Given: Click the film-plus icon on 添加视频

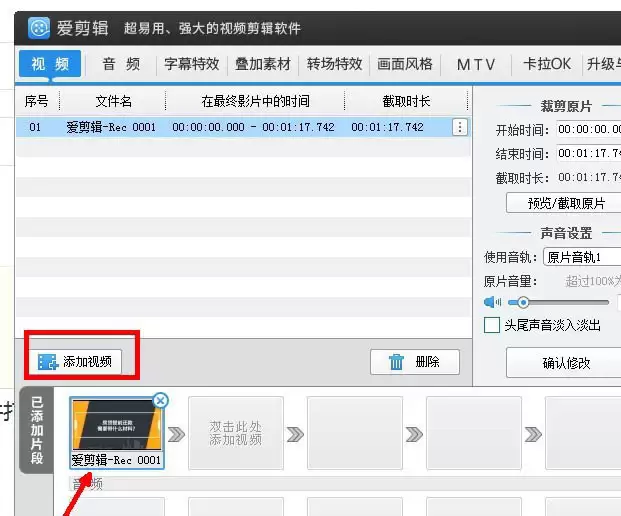Looking at the screenshot, I should coord(48,362).
